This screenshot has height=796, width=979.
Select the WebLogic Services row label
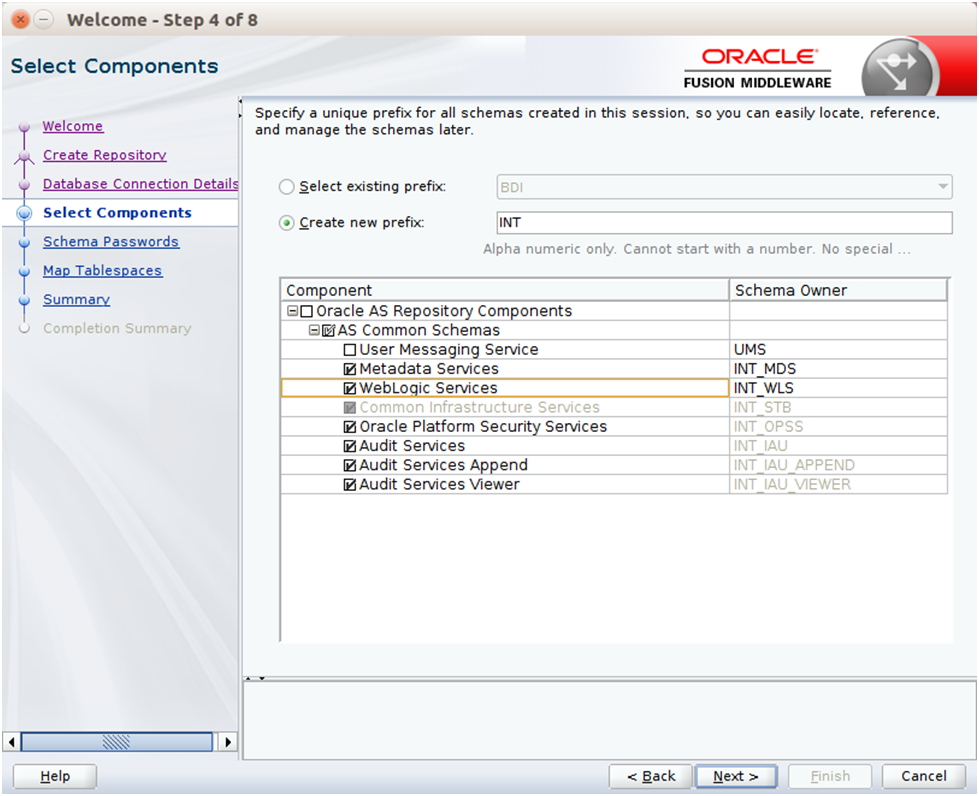(428, 388)
